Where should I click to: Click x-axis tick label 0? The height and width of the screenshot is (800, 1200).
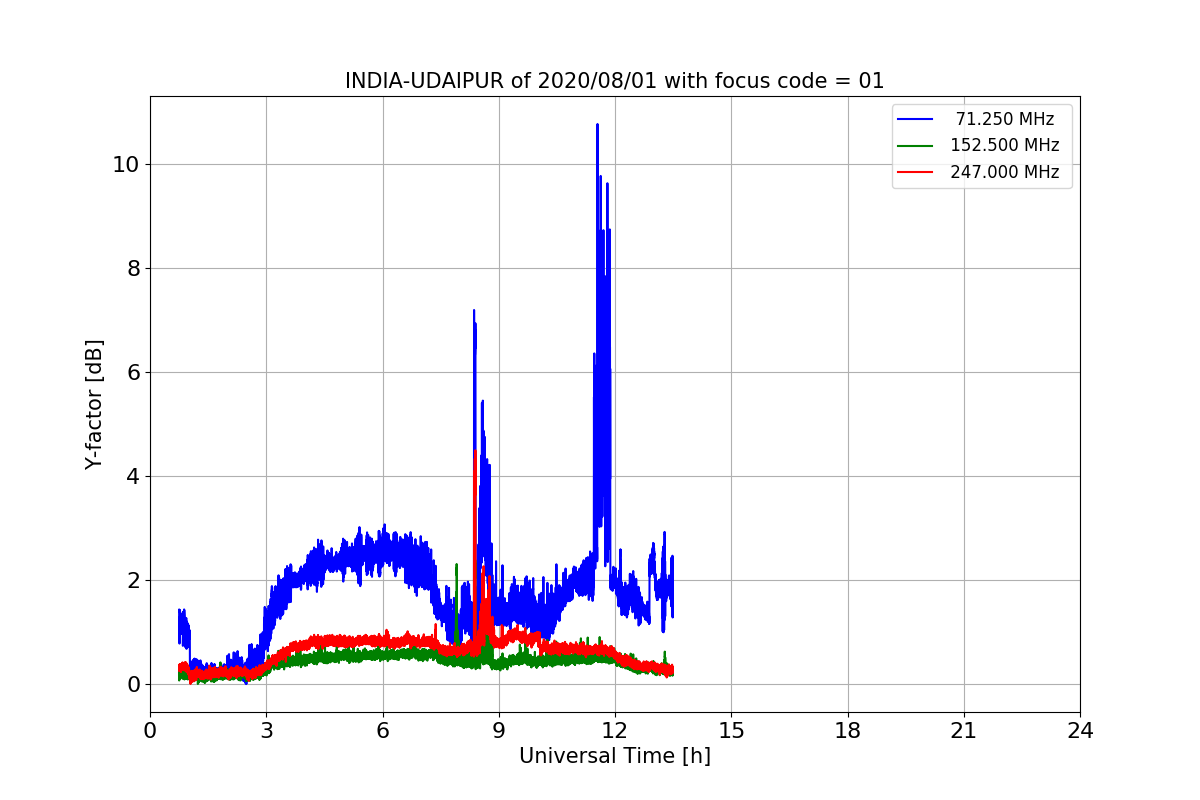150,731
